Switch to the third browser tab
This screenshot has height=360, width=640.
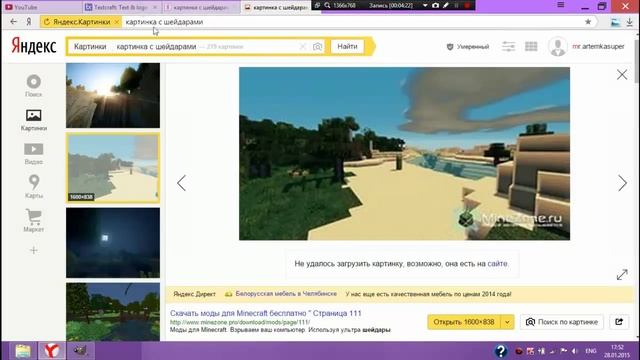coord(200,7)
